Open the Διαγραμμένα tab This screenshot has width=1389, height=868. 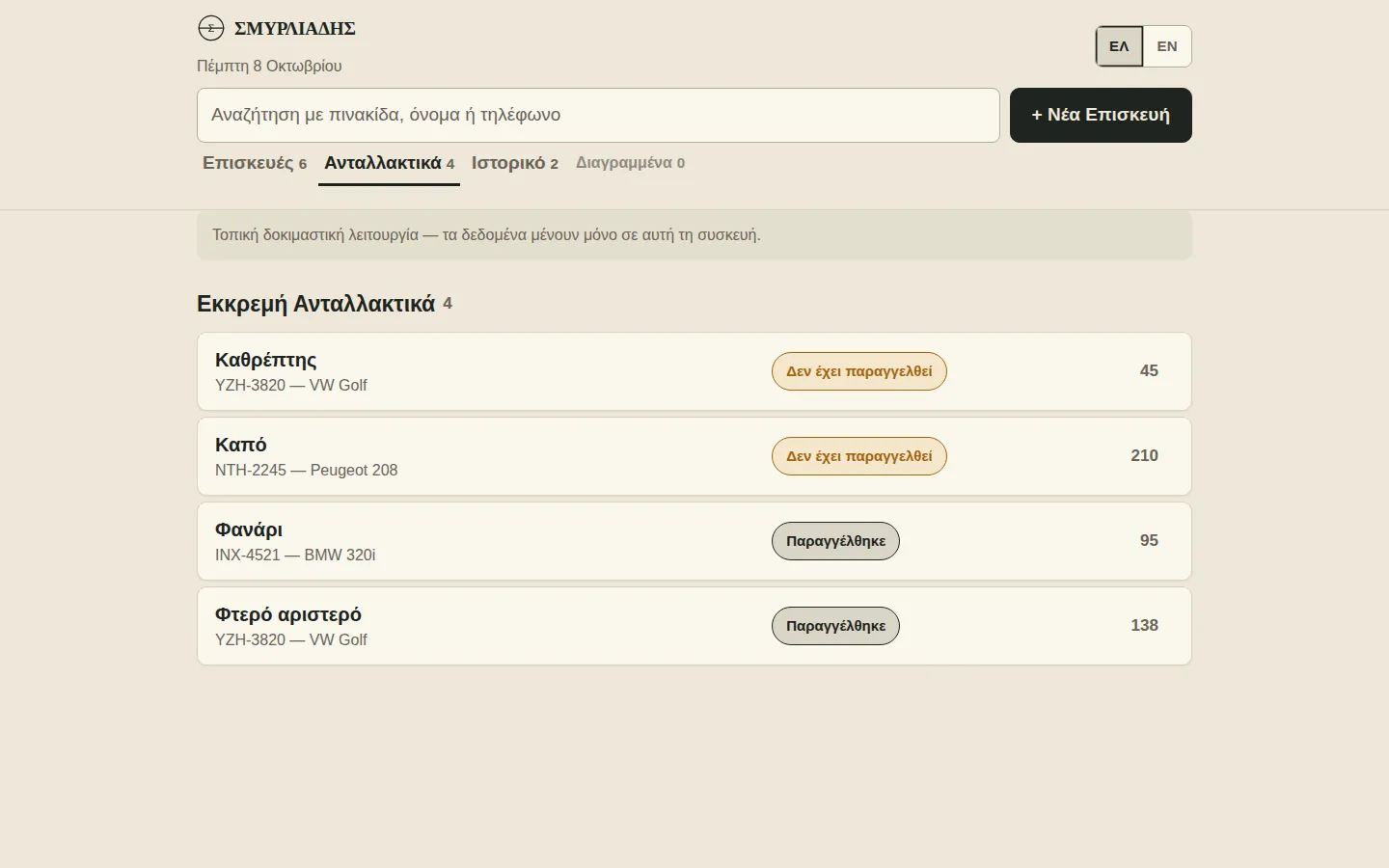point(630,163)
